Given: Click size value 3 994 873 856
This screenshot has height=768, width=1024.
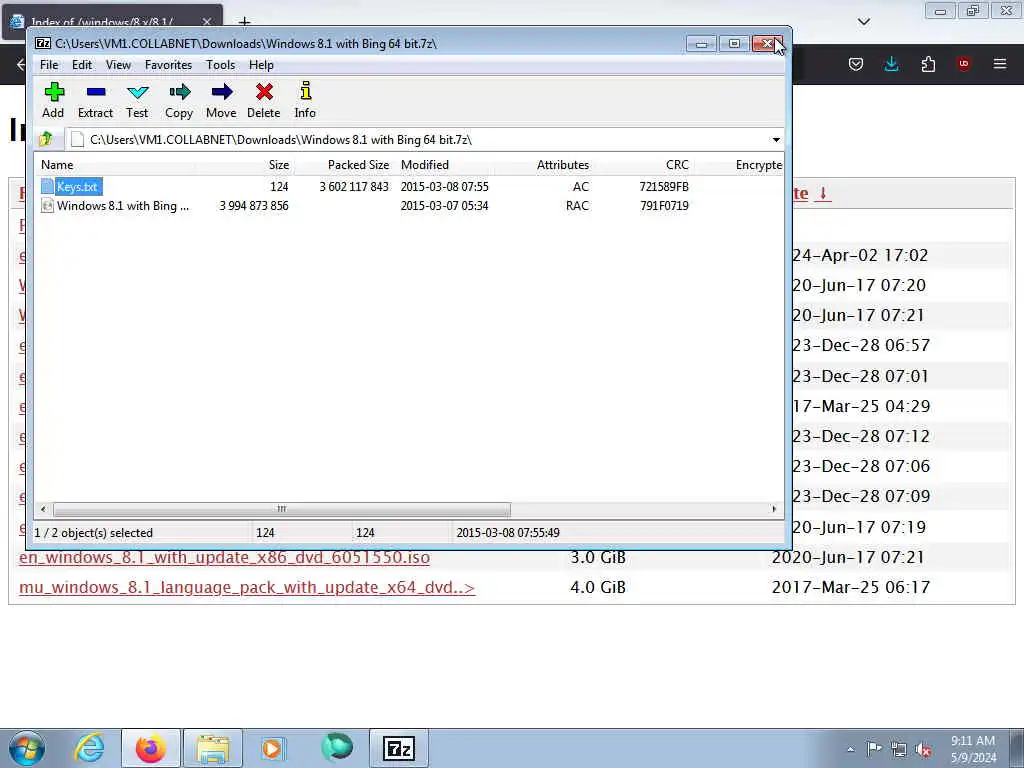Looking at the screenshot, I should click(254, 206).
